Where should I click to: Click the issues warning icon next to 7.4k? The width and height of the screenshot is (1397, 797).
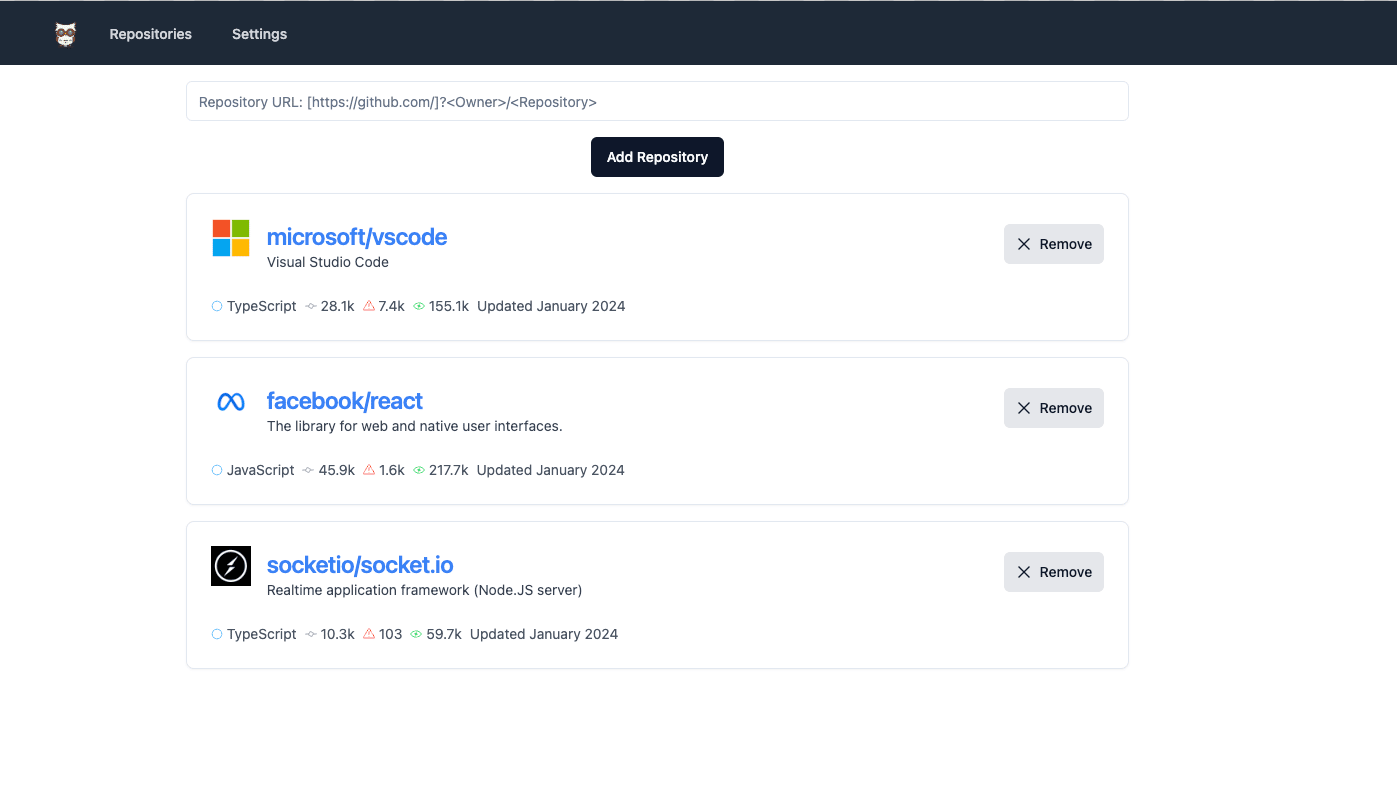coord(369,306)
